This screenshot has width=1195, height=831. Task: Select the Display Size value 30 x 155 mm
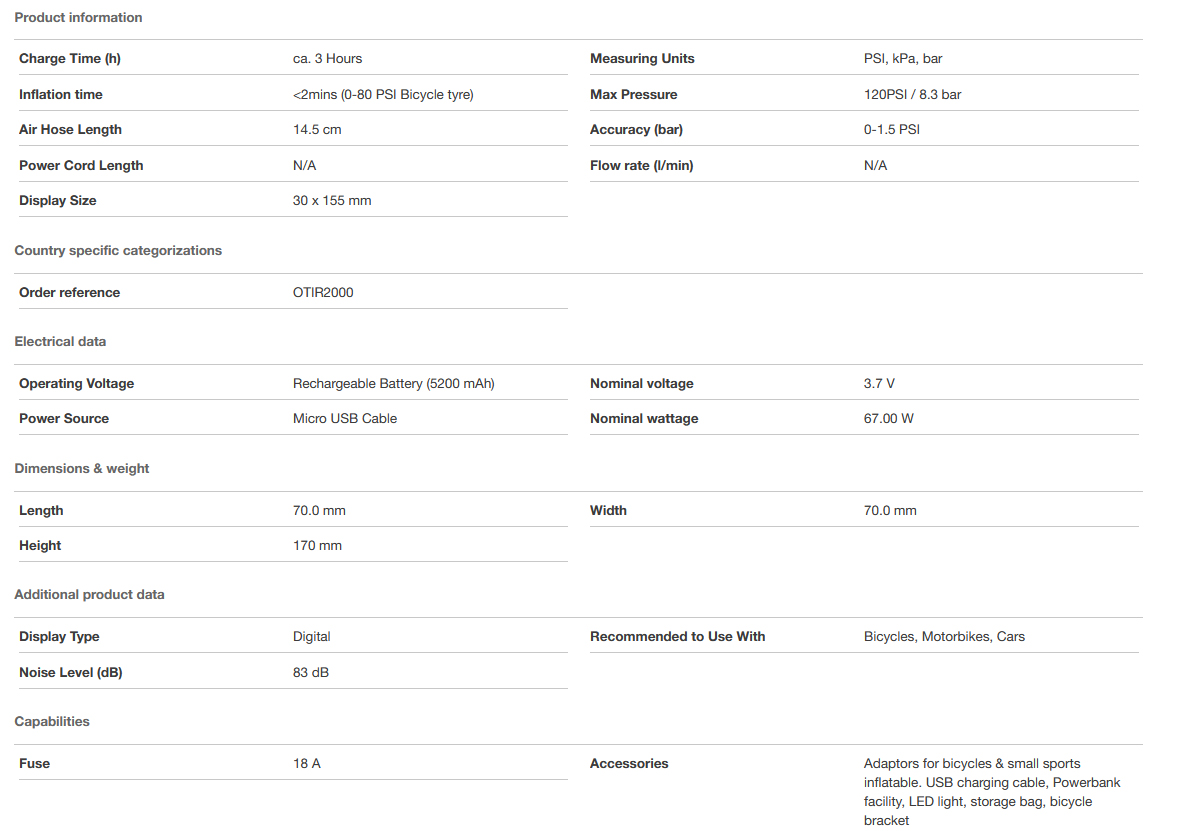pos(332,200)
